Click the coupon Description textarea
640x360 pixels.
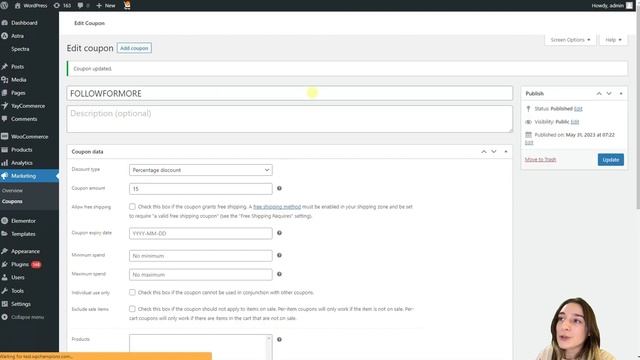click(289, 119)
